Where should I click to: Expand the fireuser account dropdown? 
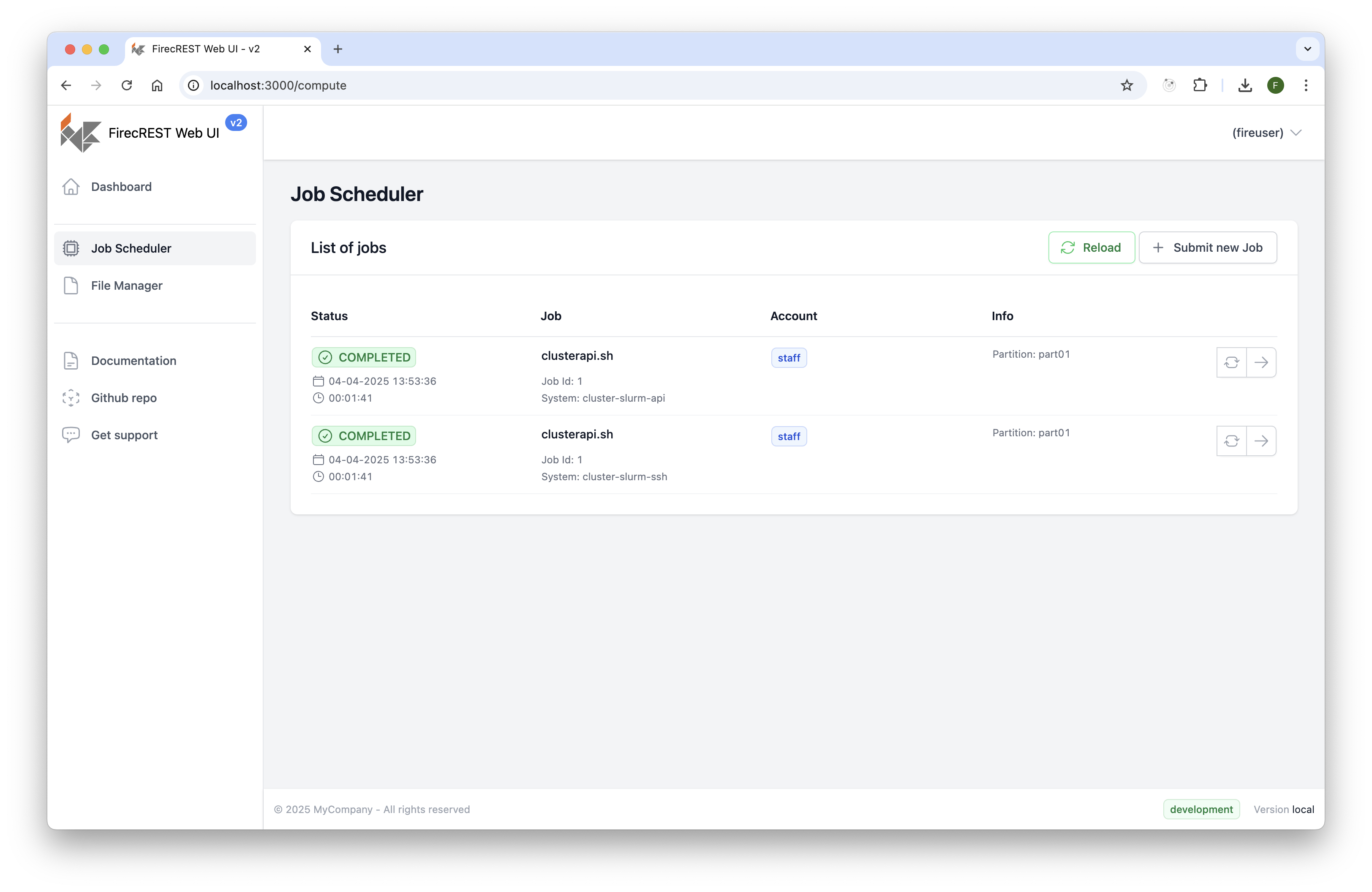click(x=1266, y=133)
